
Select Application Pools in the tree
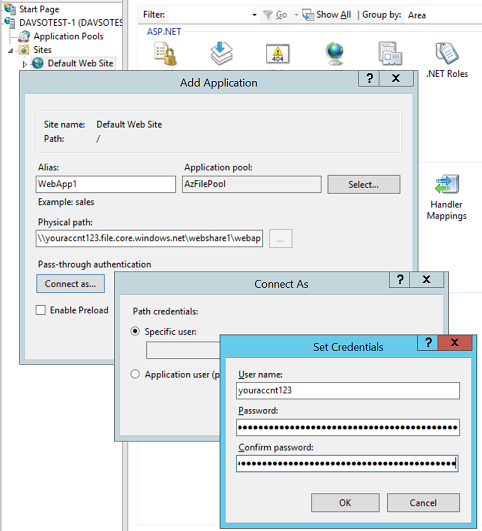point(68,36)
